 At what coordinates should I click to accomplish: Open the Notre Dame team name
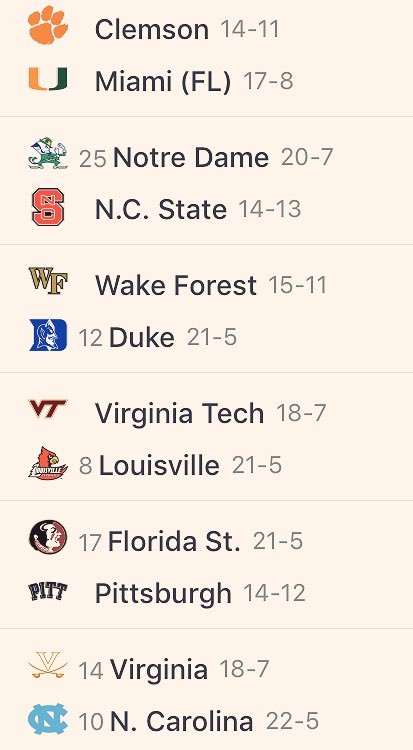(191, 158)
